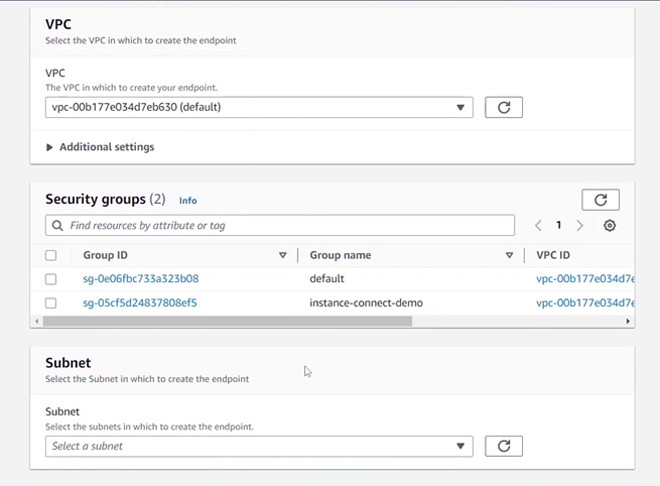Image resolution: width=660 pixels, height=486 pixels.
Task: Go to previous security groups page
Action: click(x=538, y=226)
